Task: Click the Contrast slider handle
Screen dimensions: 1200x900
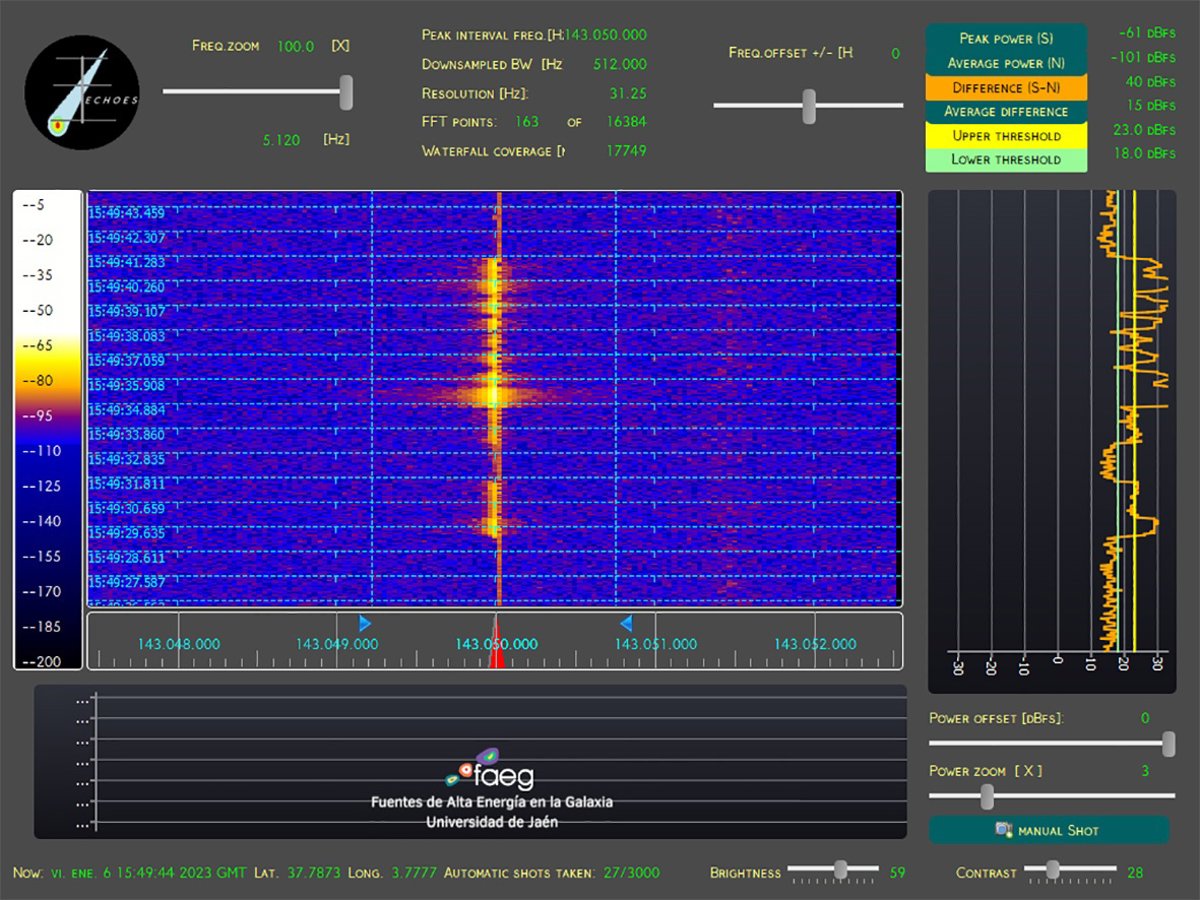Action: coord(1052,869)
